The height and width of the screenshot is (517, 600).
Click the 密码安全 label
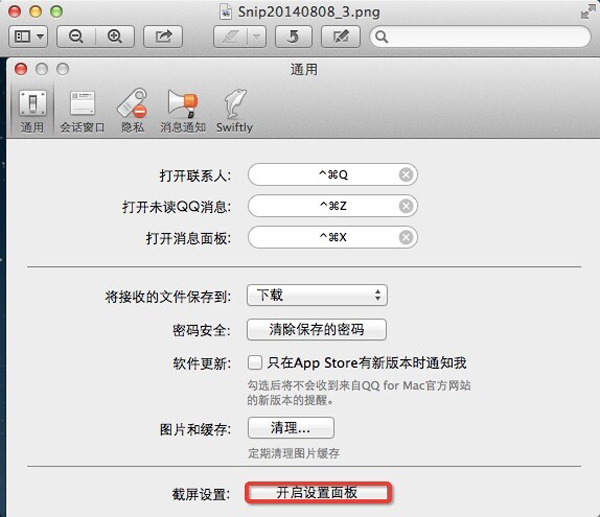pos(202,330)
